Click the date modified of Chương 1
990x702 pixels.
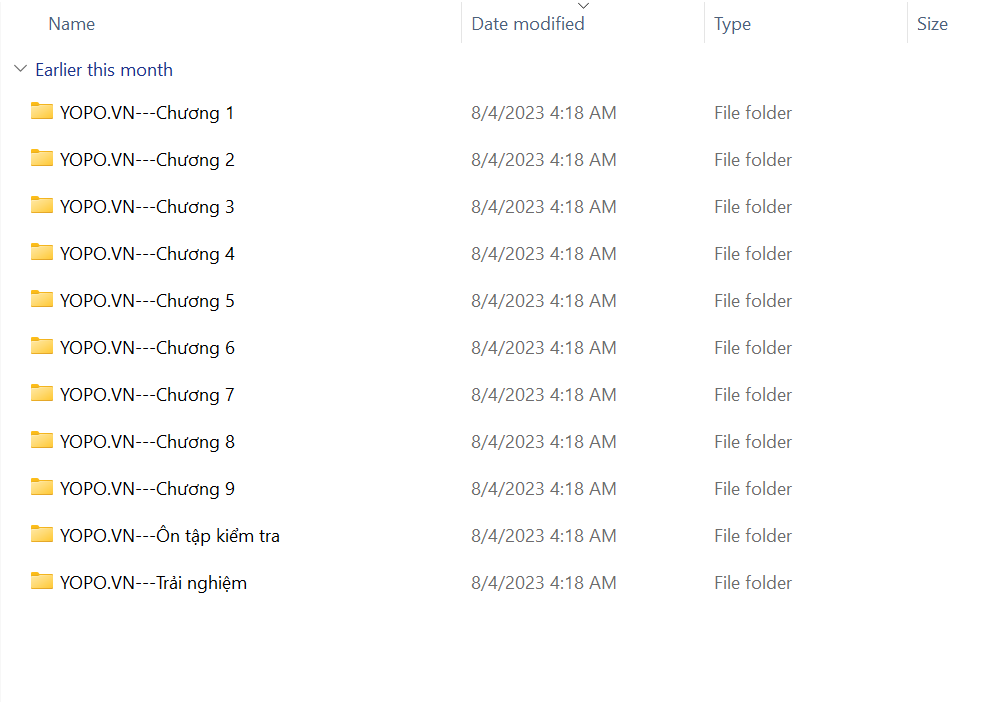tap(543, 113)
